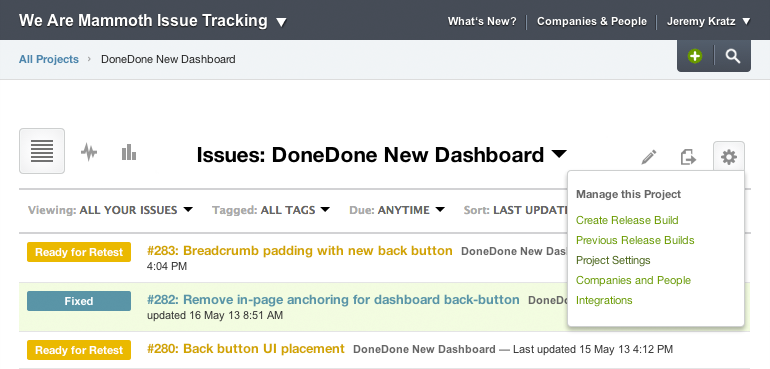Viewport: 770px width, 369px height.
Task: Select Previous Release Builds menu item
Action: (635, 240)
